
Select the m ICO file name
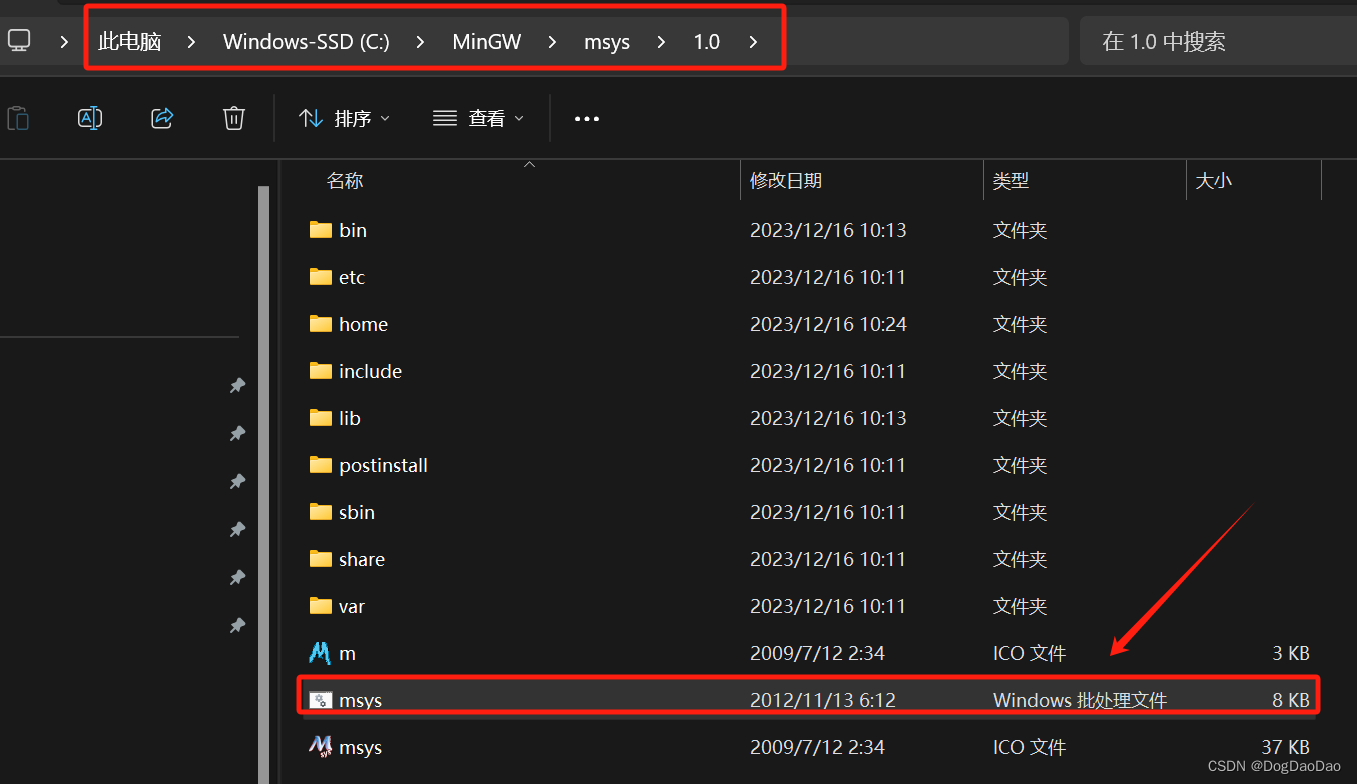click(347, 653)
